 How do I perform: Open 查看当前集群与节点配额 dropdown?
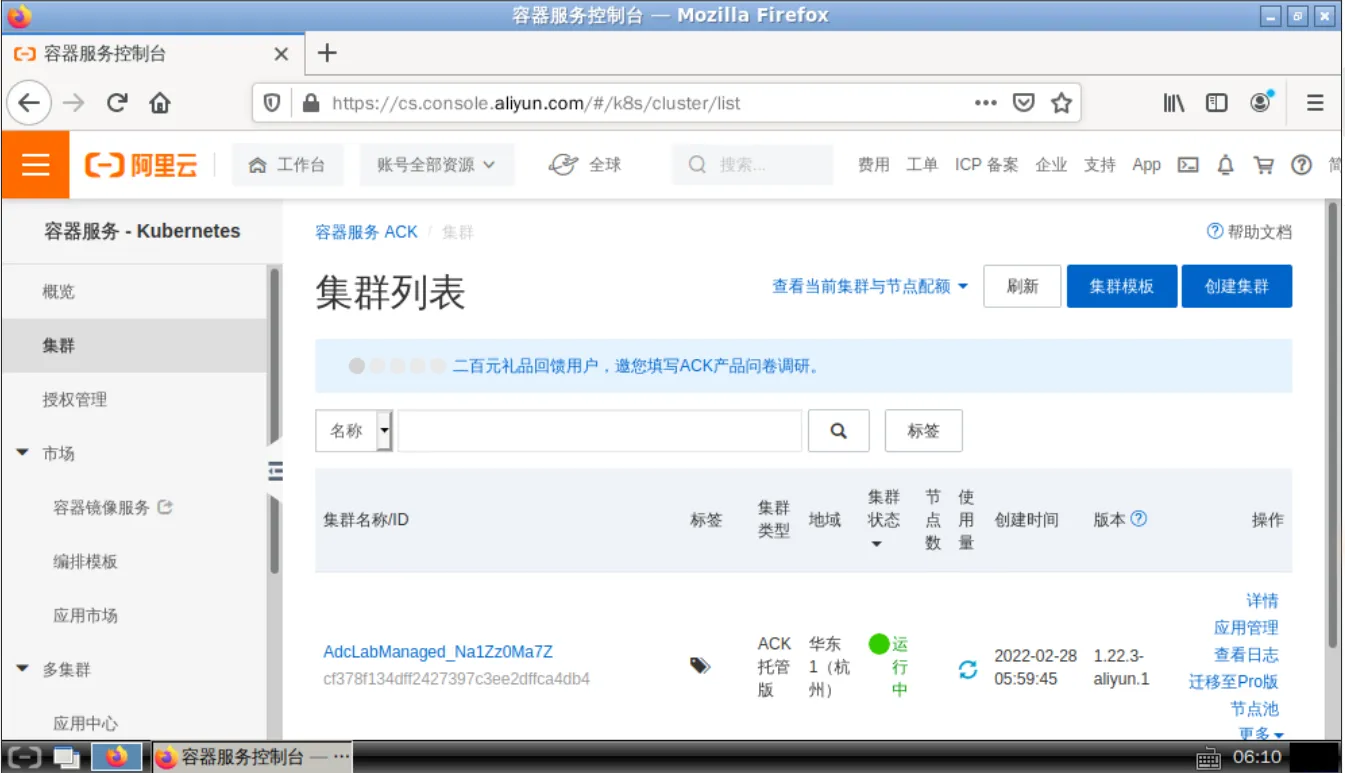click(x=870, y=286)
